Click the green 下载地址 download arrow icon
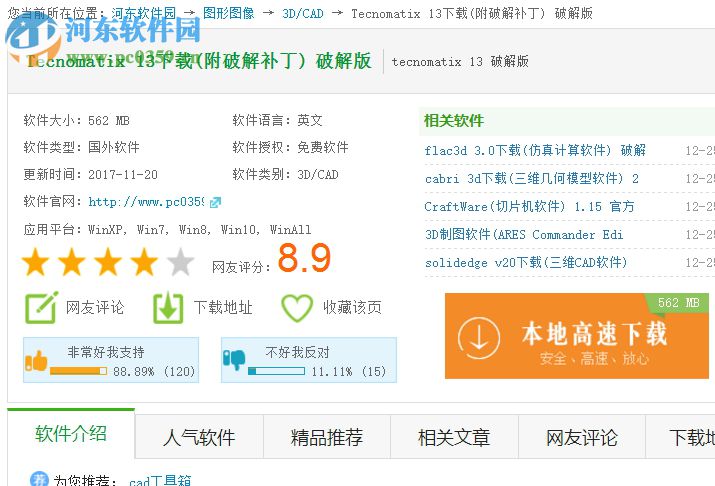 pos(168,307)
